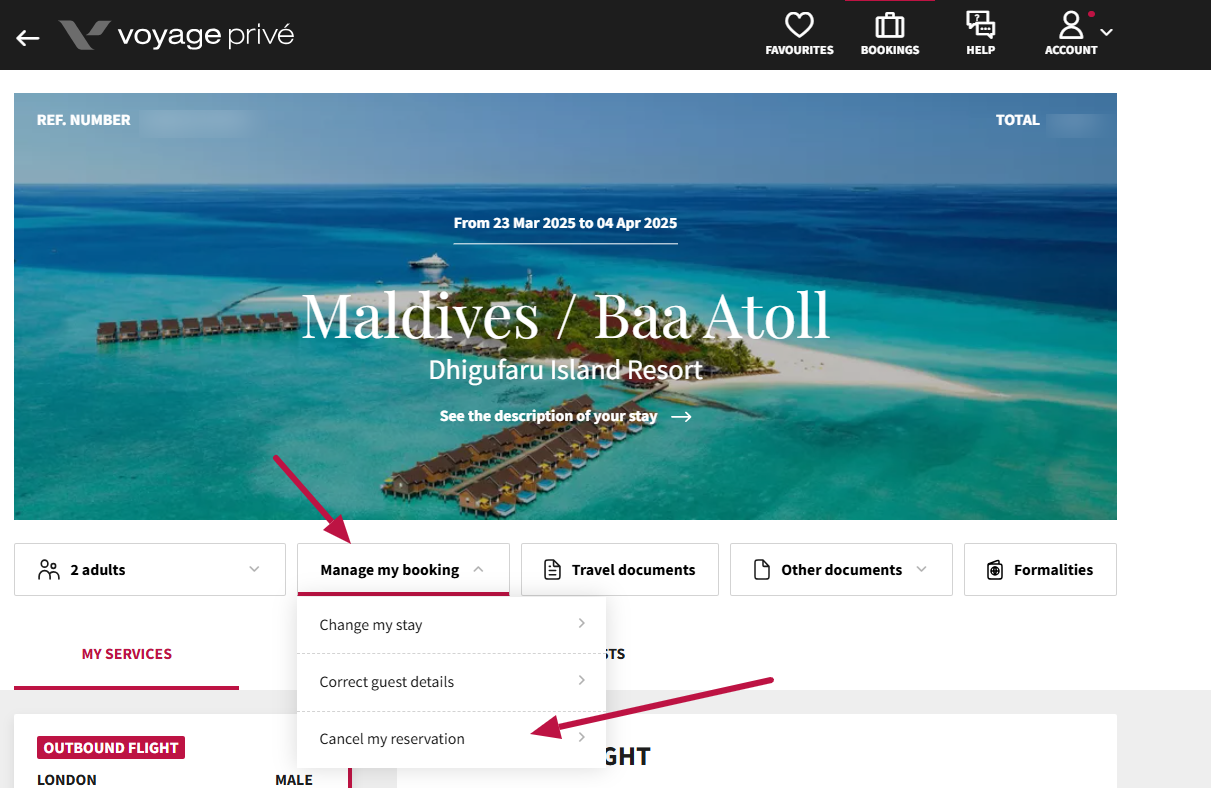Screen dimensions: 1211x788
Task: Click the Formalities passport icon
Action: coord(994,570)
